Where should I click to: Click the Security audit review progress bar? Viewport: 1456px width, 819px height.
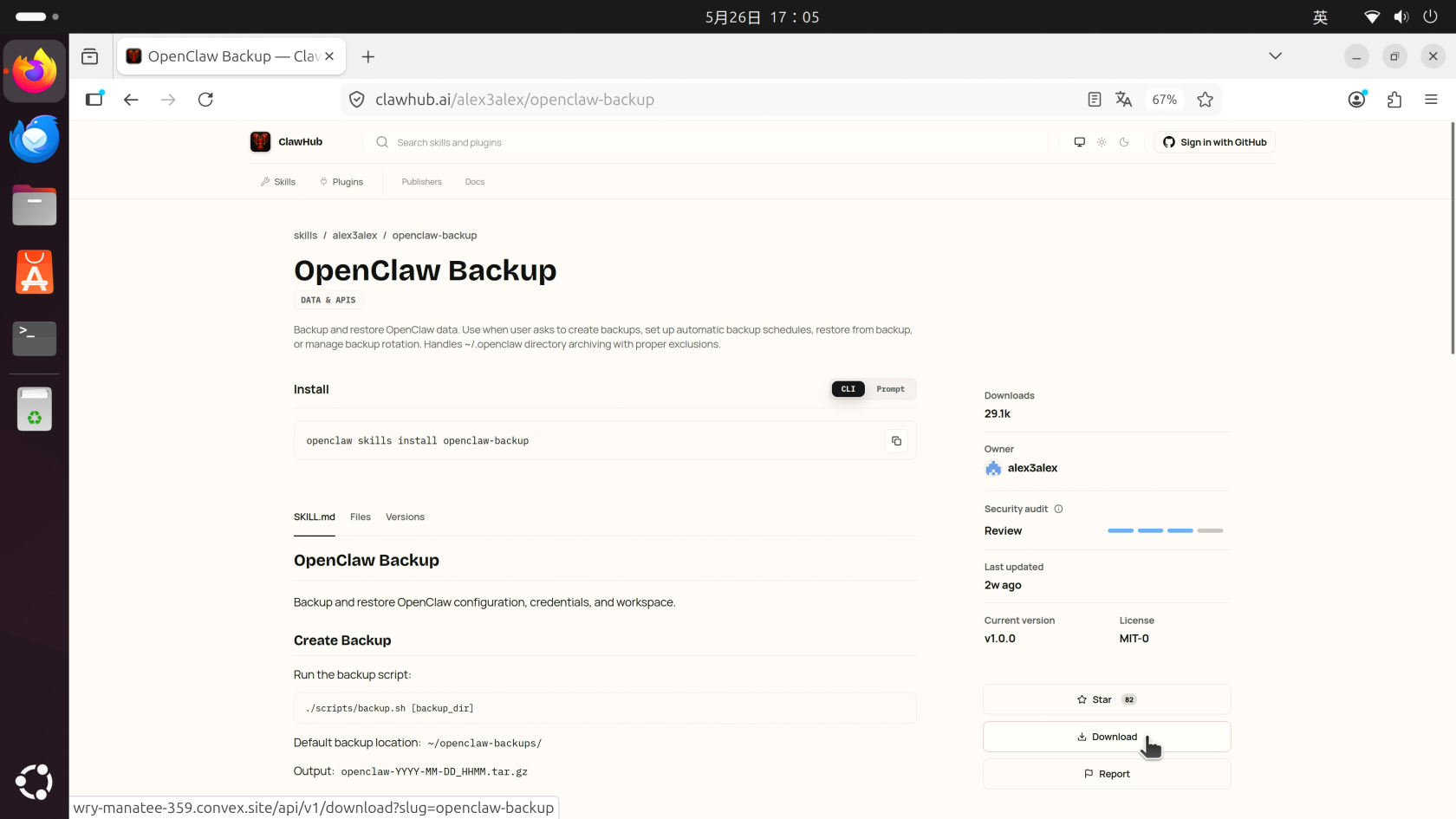pyautogui.click(x=1165, y=530)
